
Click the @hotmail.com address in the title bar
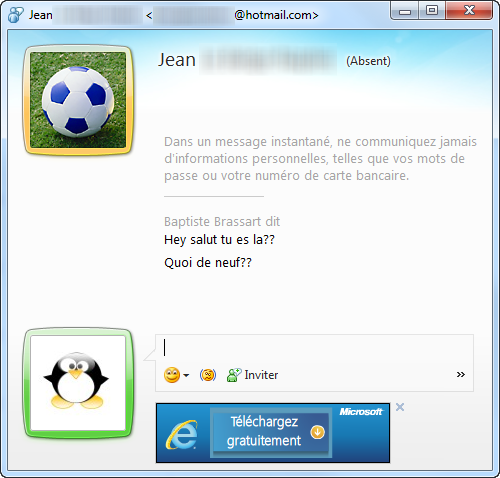coord(276,15)
